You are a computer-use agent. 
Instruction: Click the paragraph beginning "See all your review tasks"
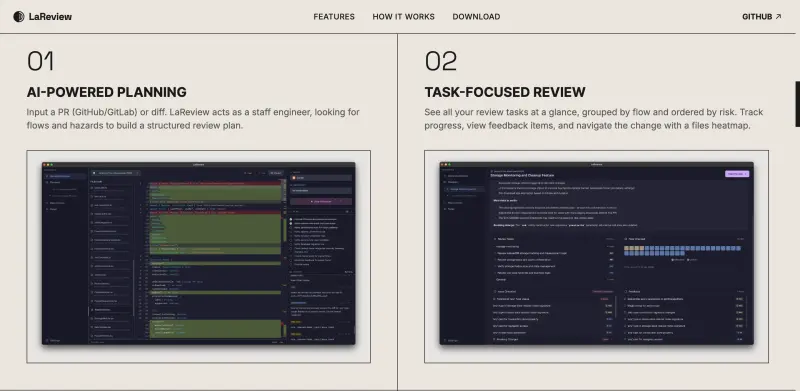pyautogui.click(x=594, y=118)
